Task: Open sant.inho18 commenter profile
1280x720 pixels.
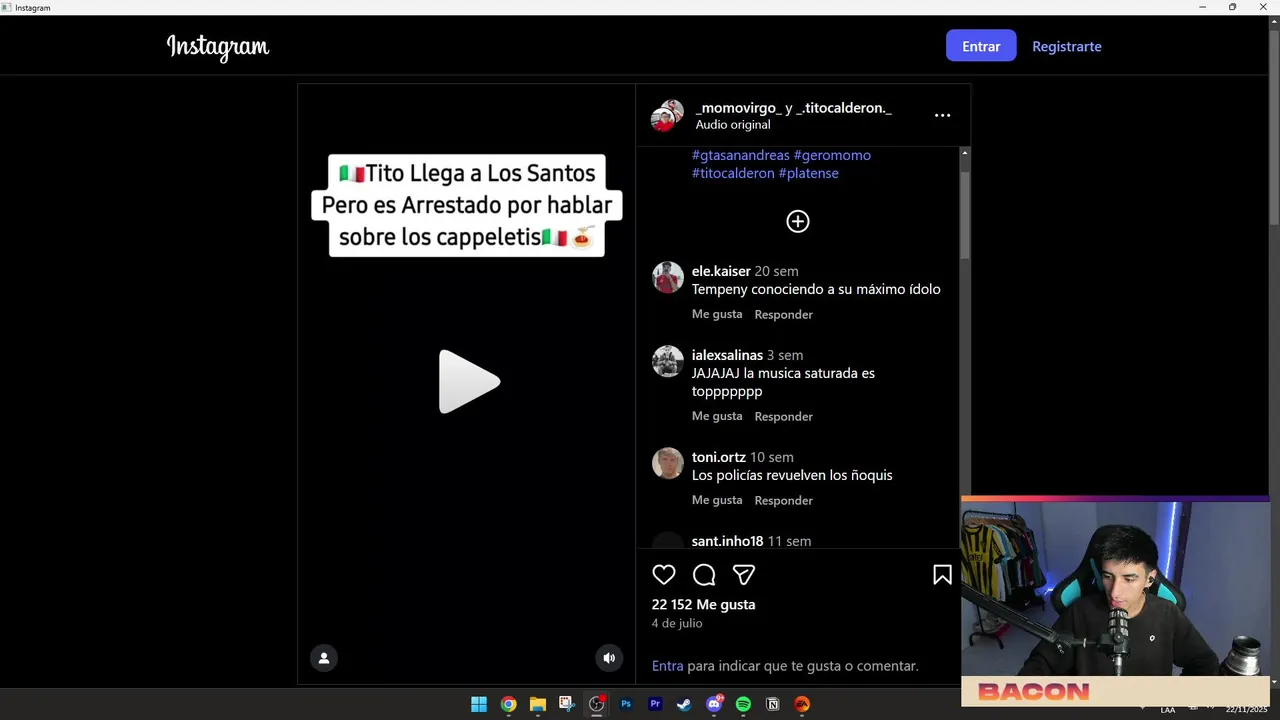Action: tap(728, 541)
